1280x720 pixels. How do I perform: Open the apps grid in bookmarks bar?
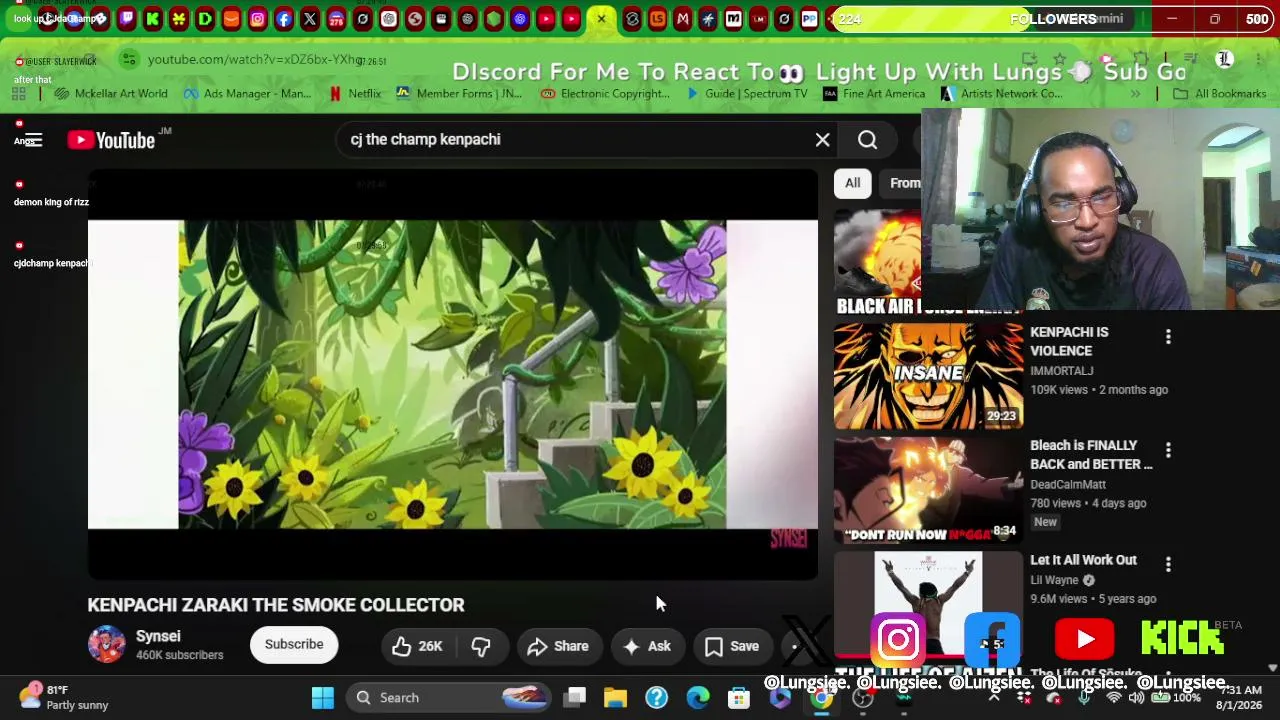pos(19,94)
